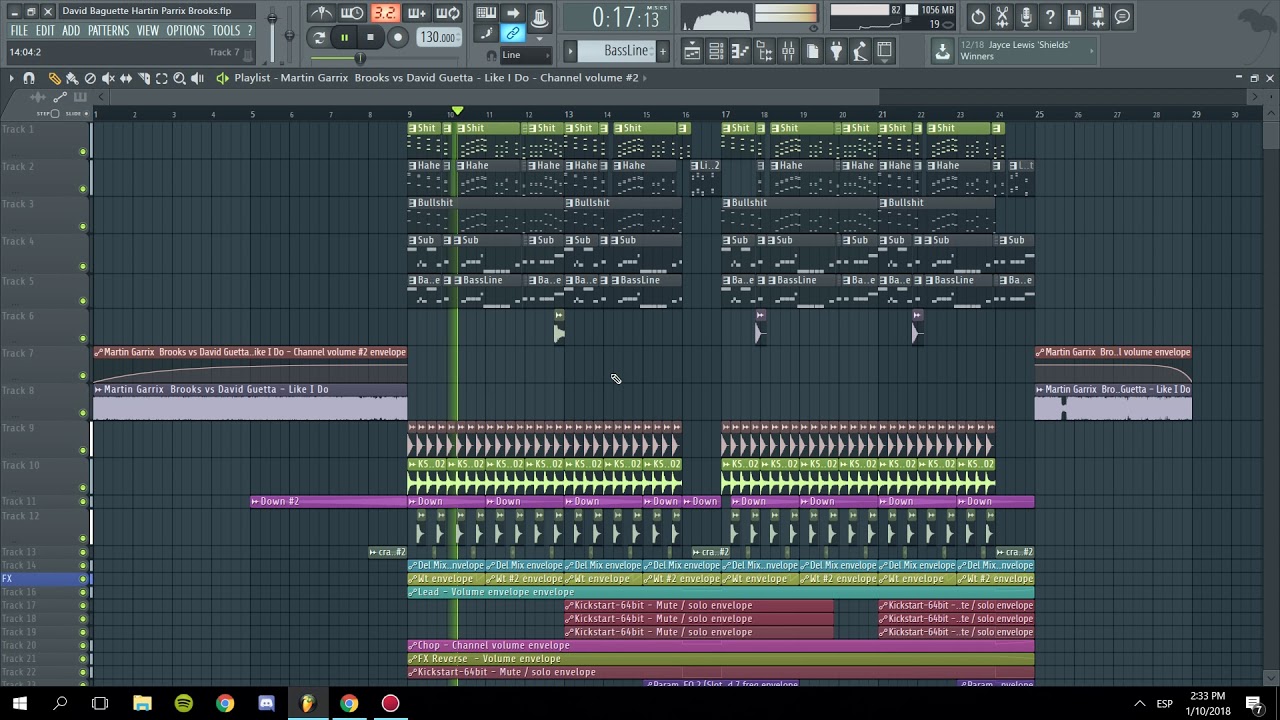Open the OPTIONS menu
The height and width of the screenshot is (720, 1280).
(x=185, y=31)
